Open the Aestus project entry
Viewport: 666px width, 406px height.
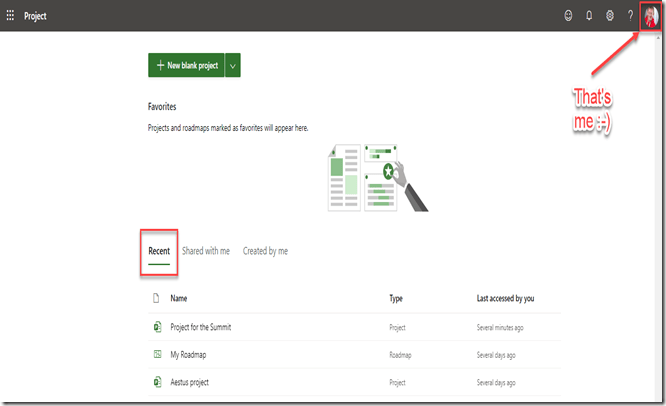coord(190,382)
